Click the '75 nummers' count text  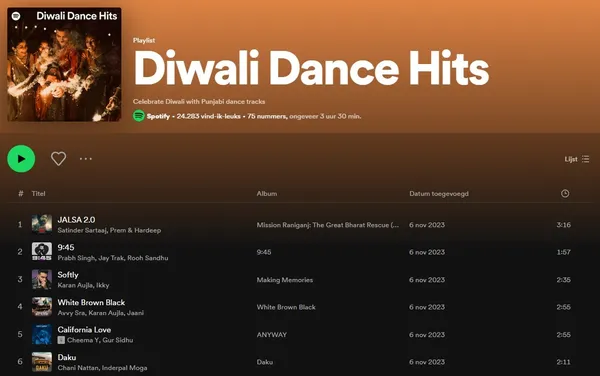(x=267, y=116)
